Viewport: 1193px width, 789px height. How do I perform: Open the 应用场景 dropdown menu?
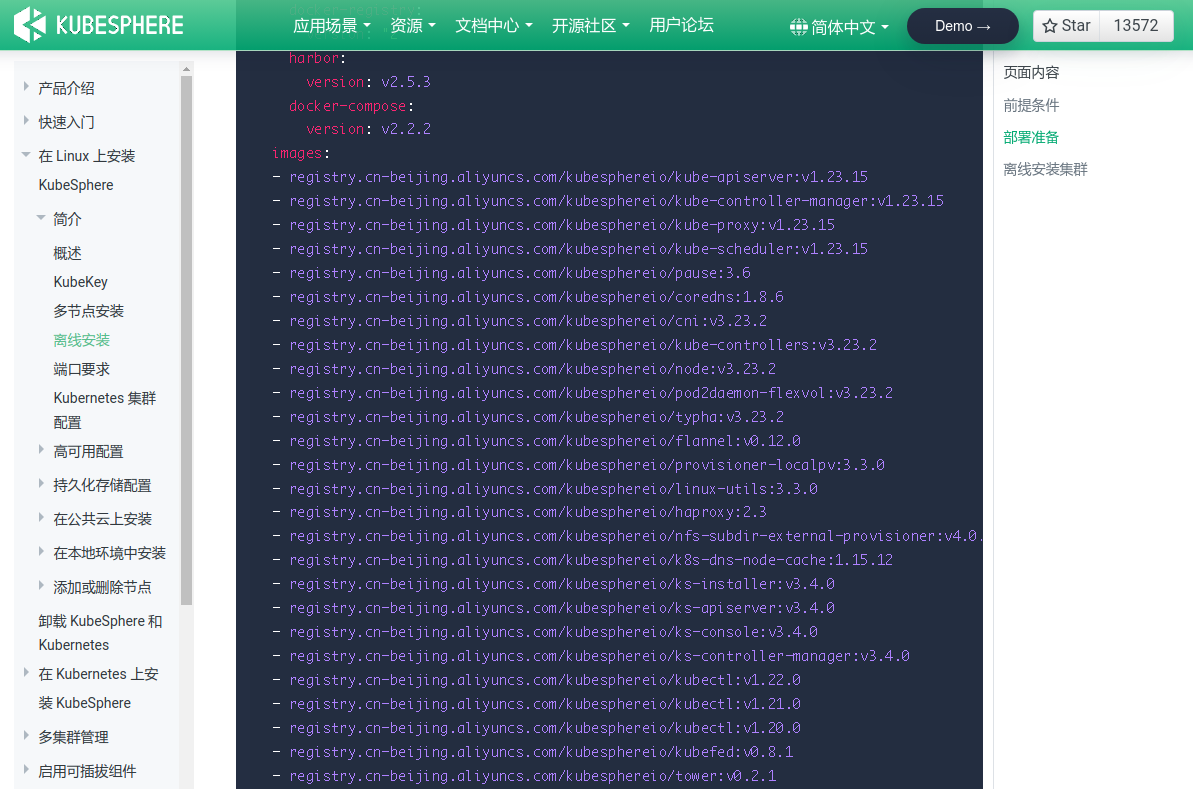332,26
